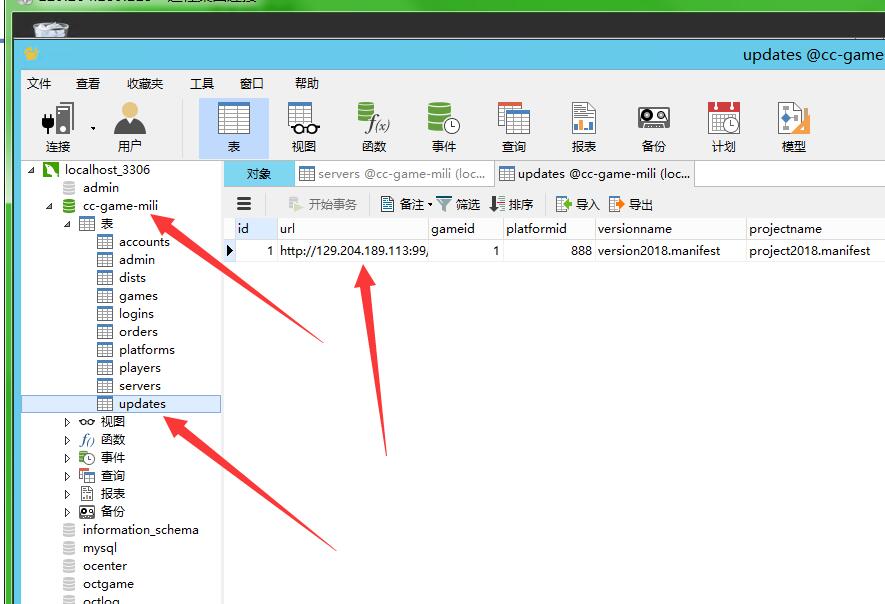Screen dimensions: 885x604
Task: Click the hamburger menu icon above grid
Action: (x=244, y=204)
